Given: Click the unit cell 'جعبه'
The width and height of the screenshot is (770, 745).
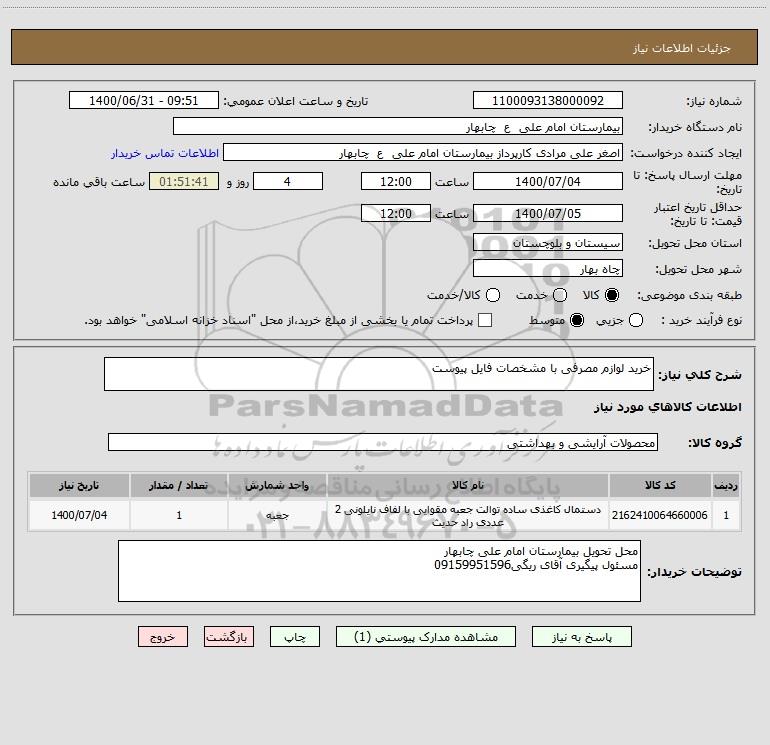Looking at the screenshot, I should [277, 515].
